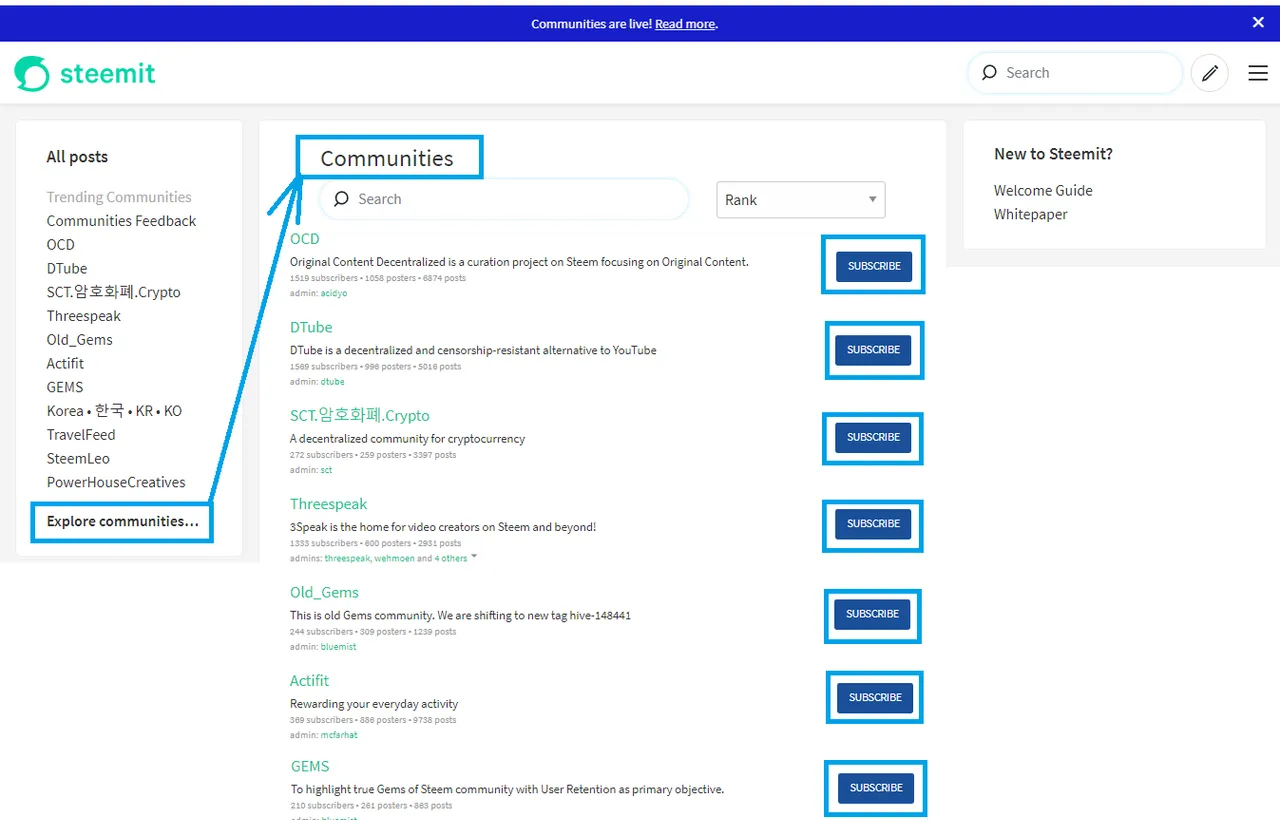Screen dimensions: 1280x832
Task: Visit admin sct's profile
Action: point(326,470)
